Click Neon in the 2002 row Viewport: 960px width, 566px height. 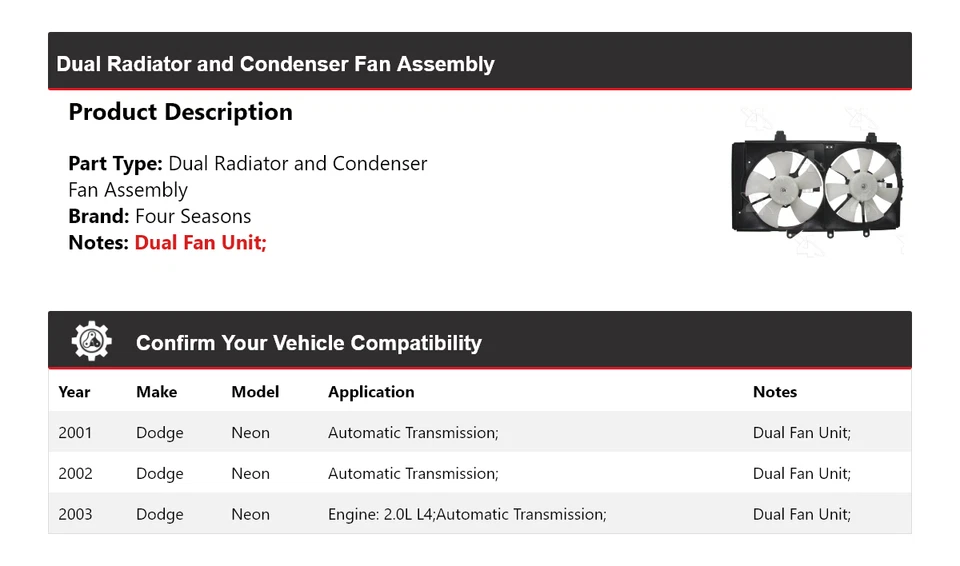(250, 474)
